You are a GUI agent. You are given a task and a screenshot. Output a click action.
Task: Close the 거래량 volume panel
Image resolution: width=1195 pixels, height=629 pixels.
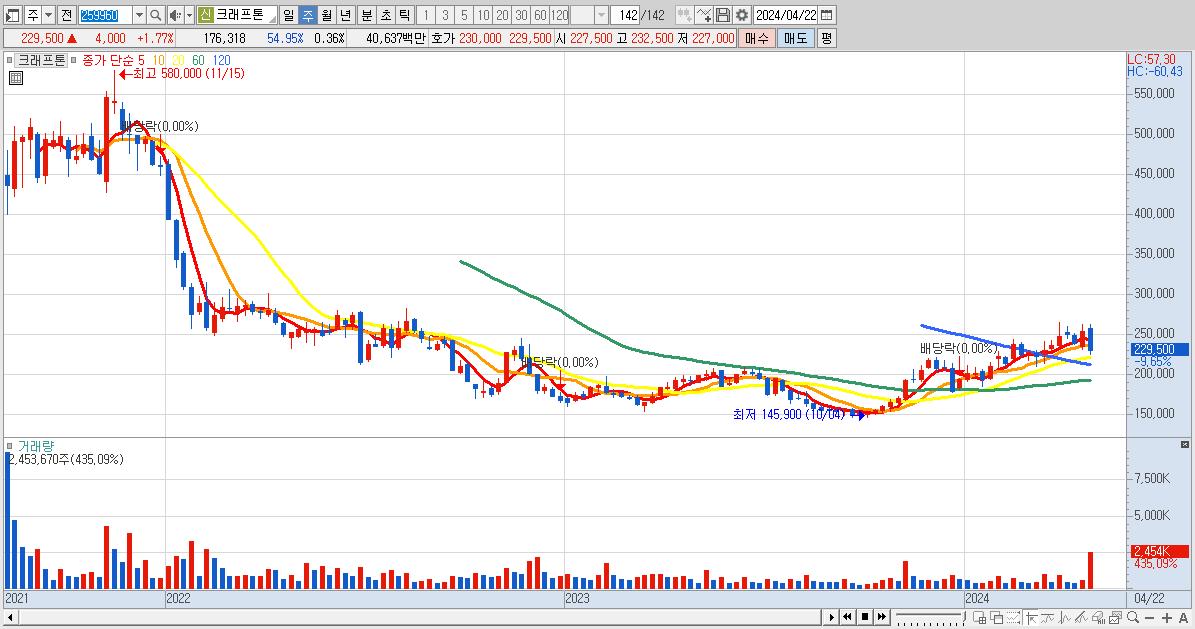tap(1184, 444)
